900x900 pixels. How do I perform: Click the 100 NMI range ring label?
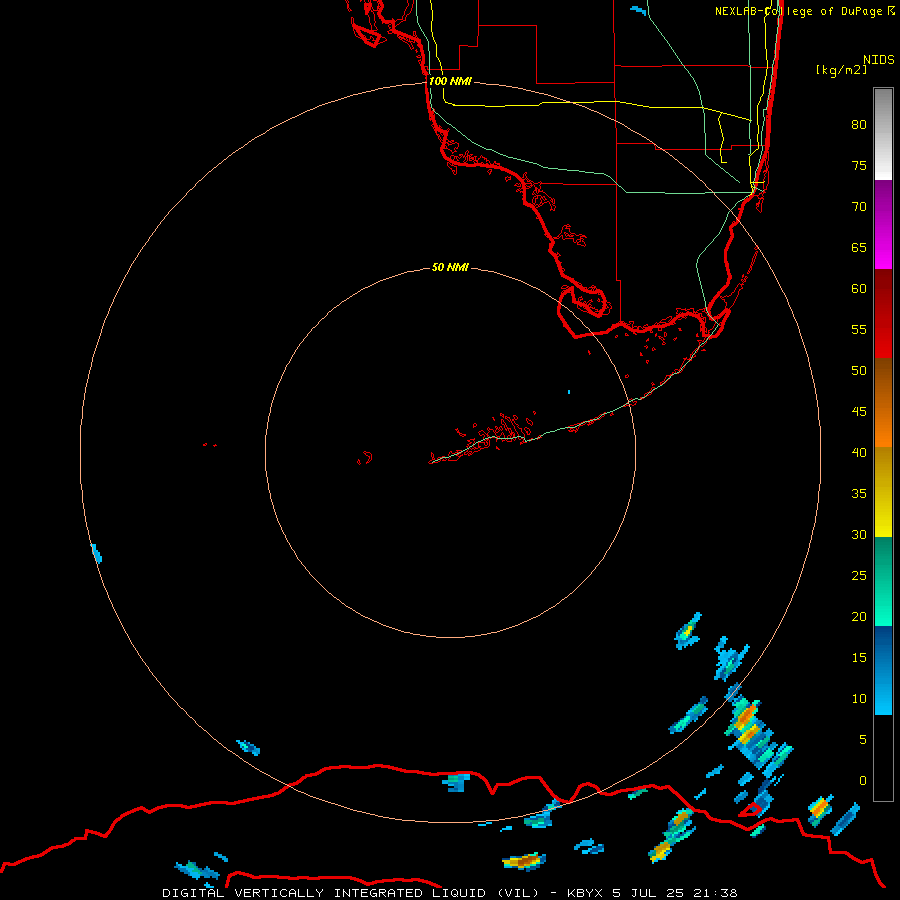450,81
